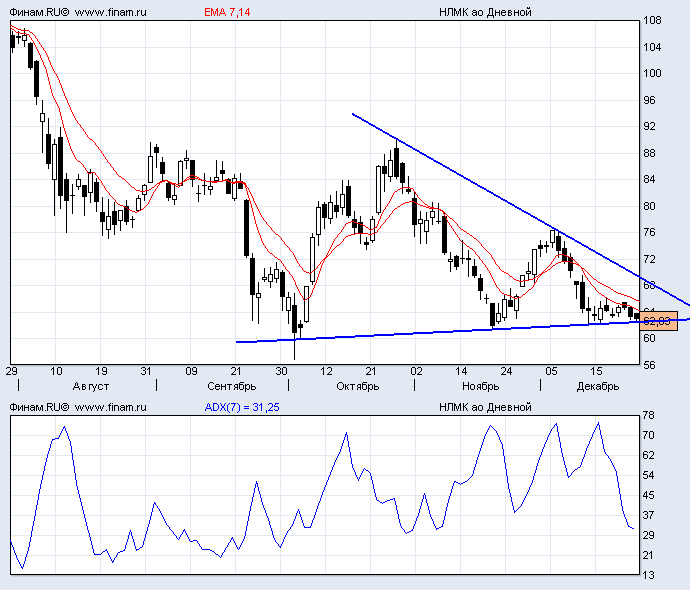690x590 pixels.
Task: Click price axis value 84
Action: click(x=650, y=180)
